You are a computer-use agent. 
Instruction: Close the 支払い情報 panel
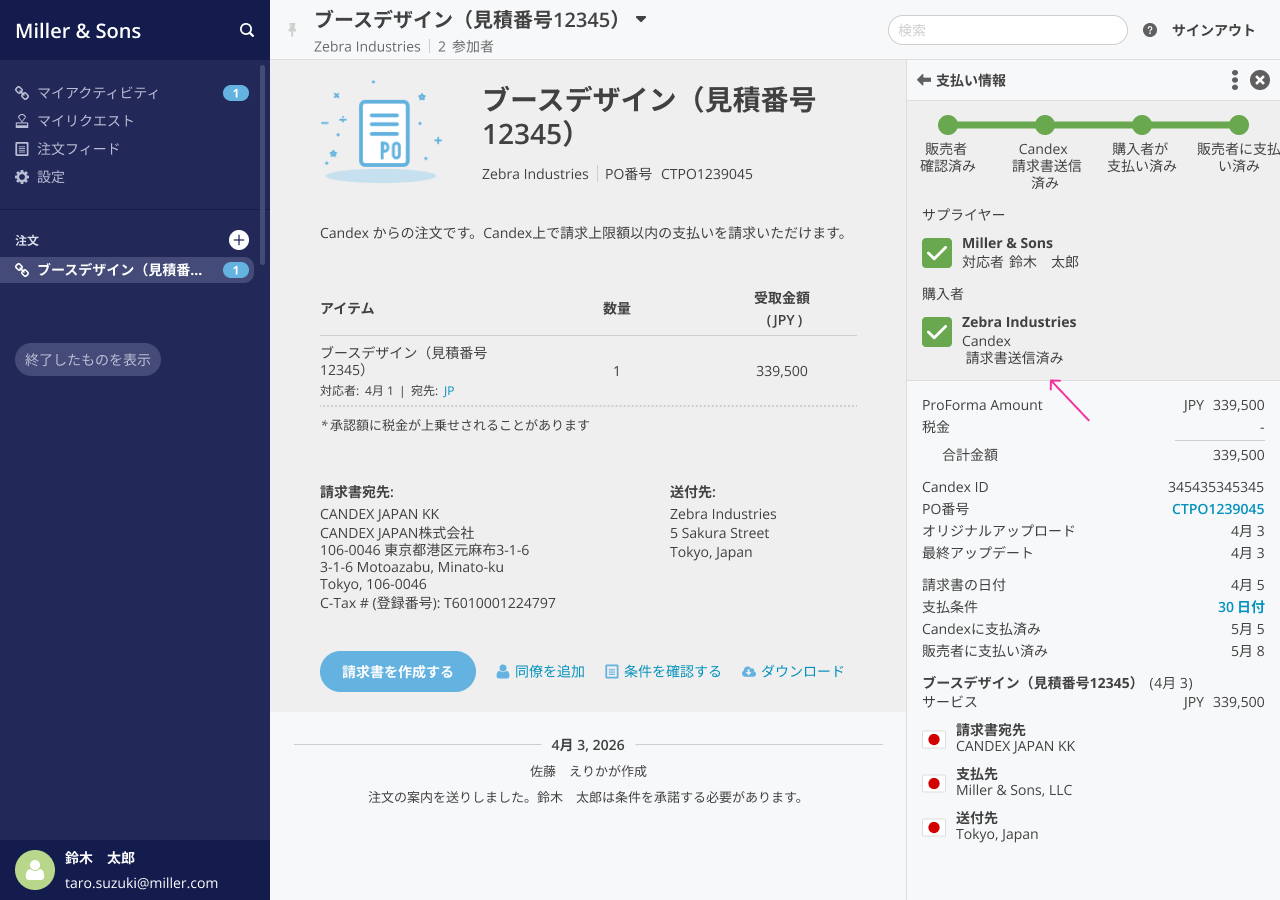pos(1260,80)
